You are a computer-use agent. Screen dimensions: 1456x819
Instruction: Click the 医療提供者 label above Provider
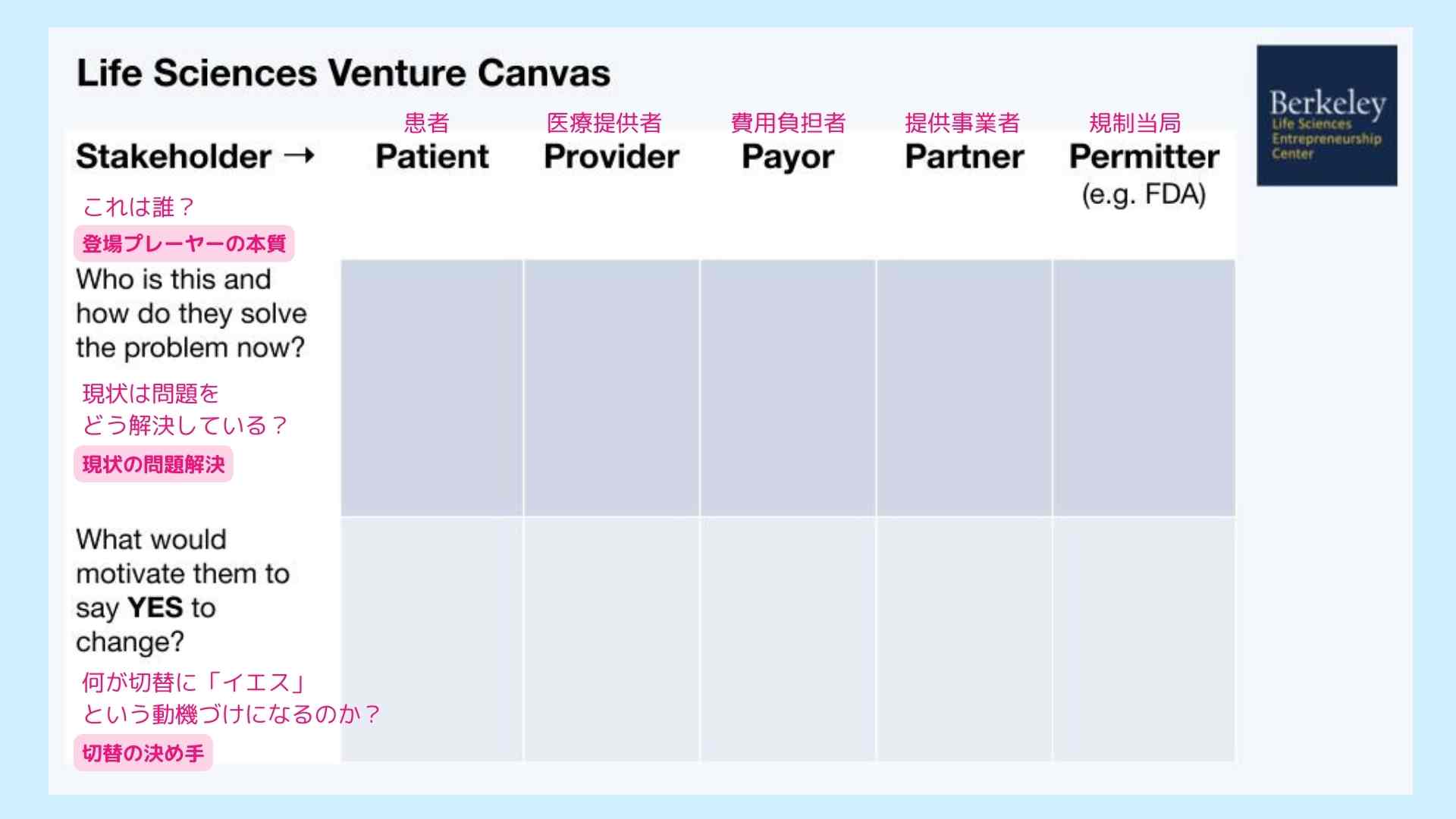tap(604, 123)
